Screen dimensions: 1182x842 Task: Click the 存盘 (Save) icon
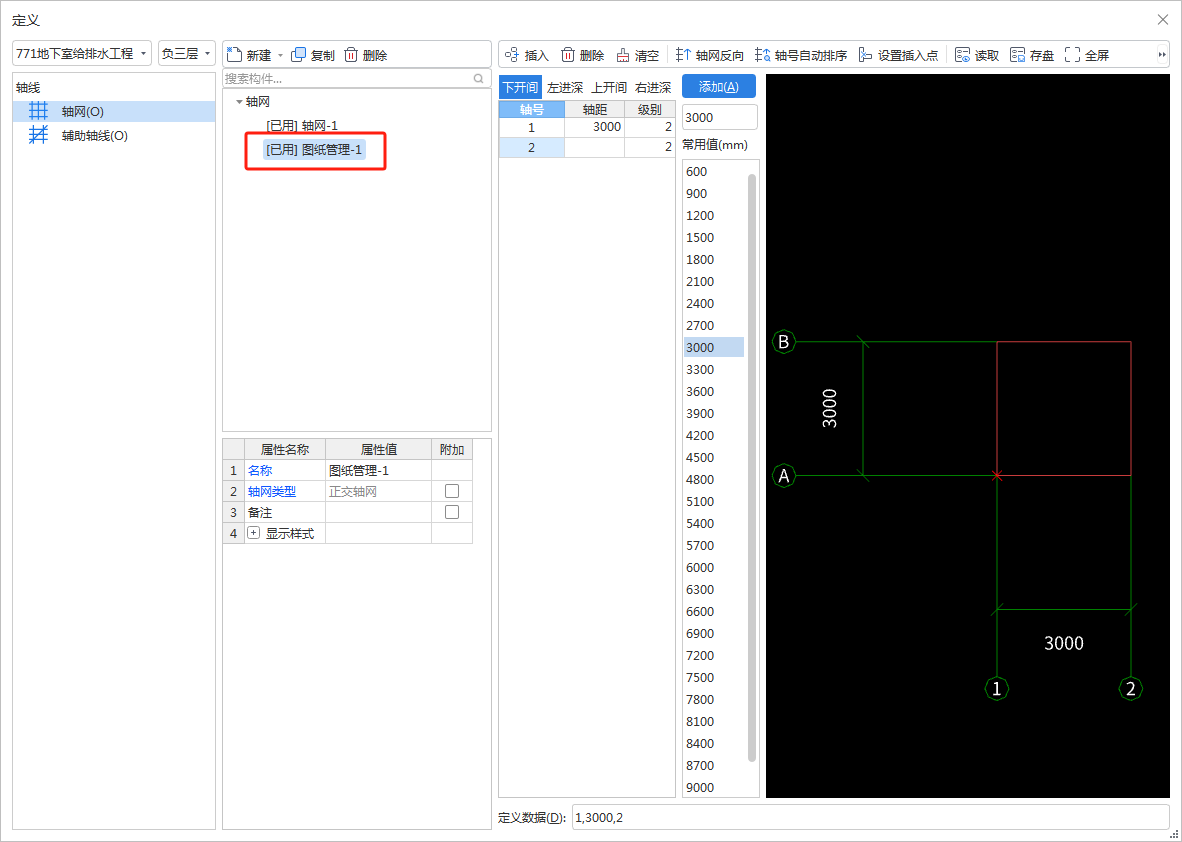click(x=1018, y=55)
